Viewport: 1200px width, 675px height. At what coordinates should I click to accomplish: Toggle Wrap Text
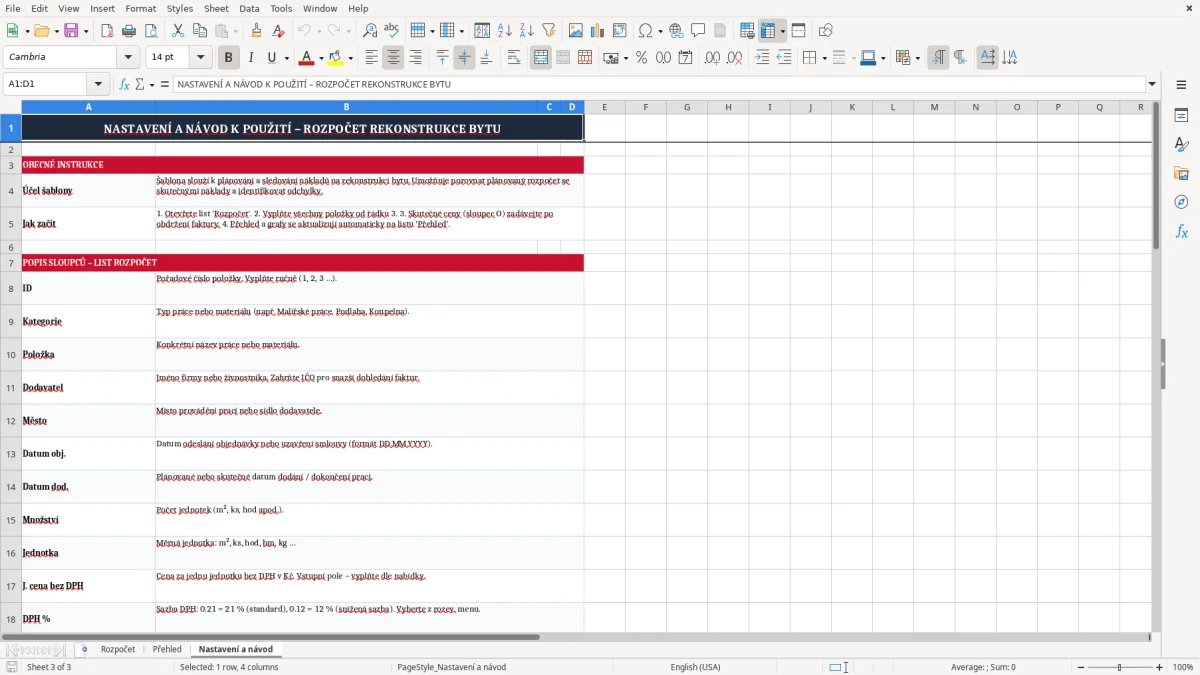514,58
